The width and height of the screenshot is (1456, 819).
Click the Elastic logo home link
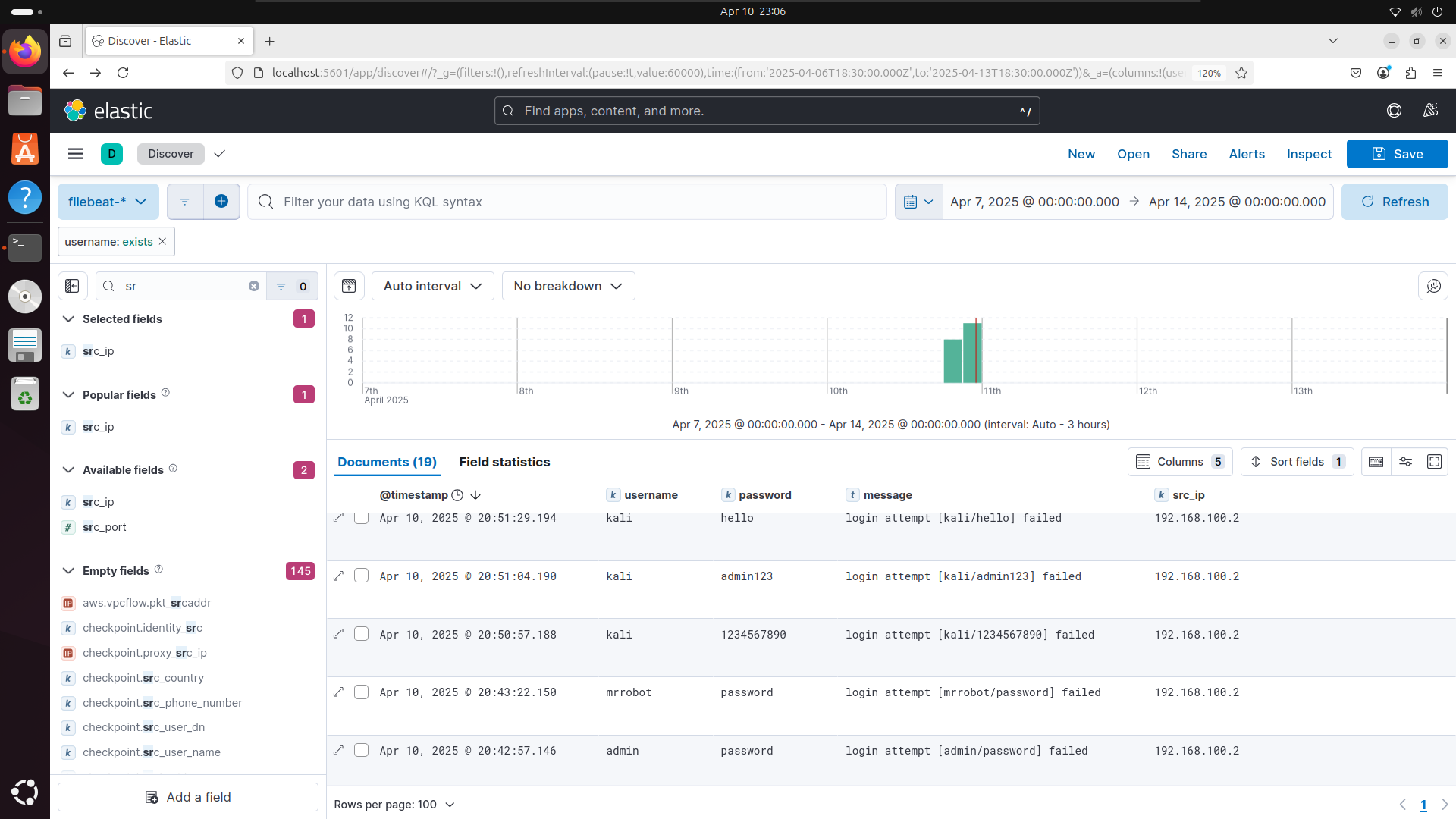coord(108,111)
